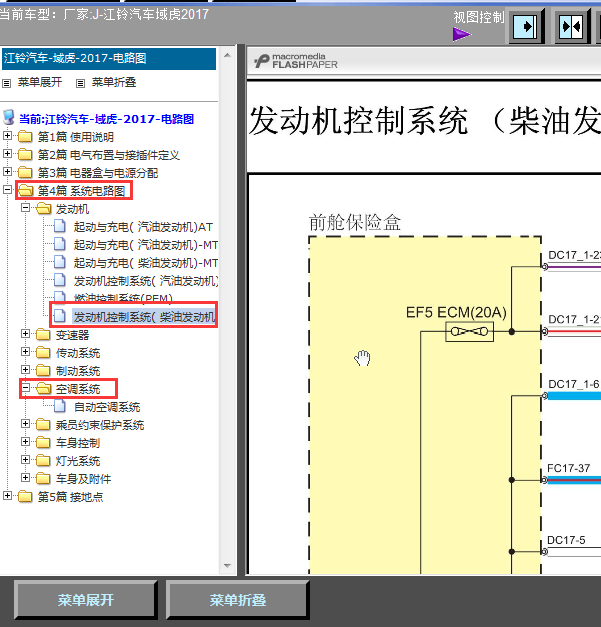Expand the 第2篇 电气布置与接插件定义 node
Screen dimensions: 601x627
(7, 154)
